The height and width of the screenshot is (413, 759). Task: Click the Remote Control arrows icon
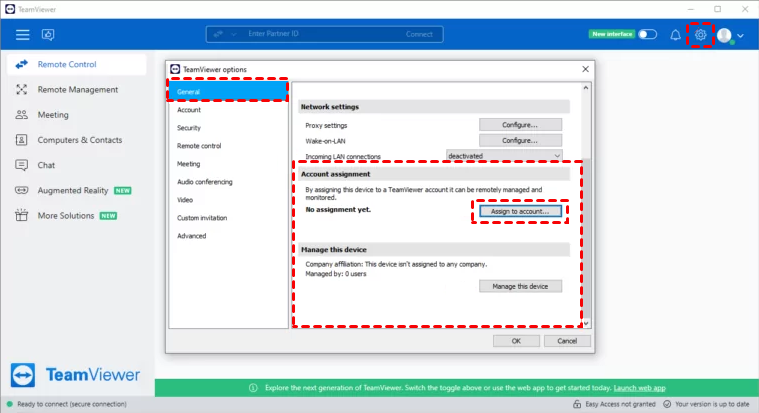click(x=21, y=64)
